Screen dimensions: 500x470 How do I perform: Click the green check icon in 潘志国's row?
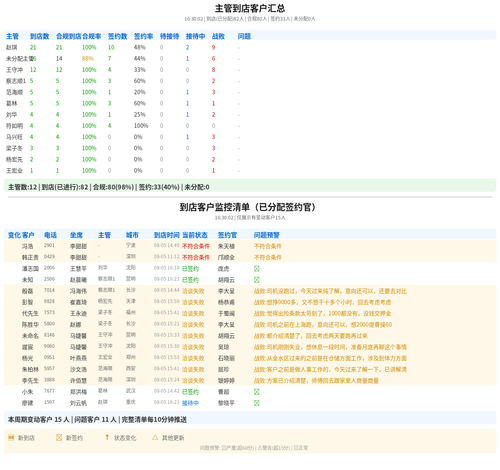[257, 269]
